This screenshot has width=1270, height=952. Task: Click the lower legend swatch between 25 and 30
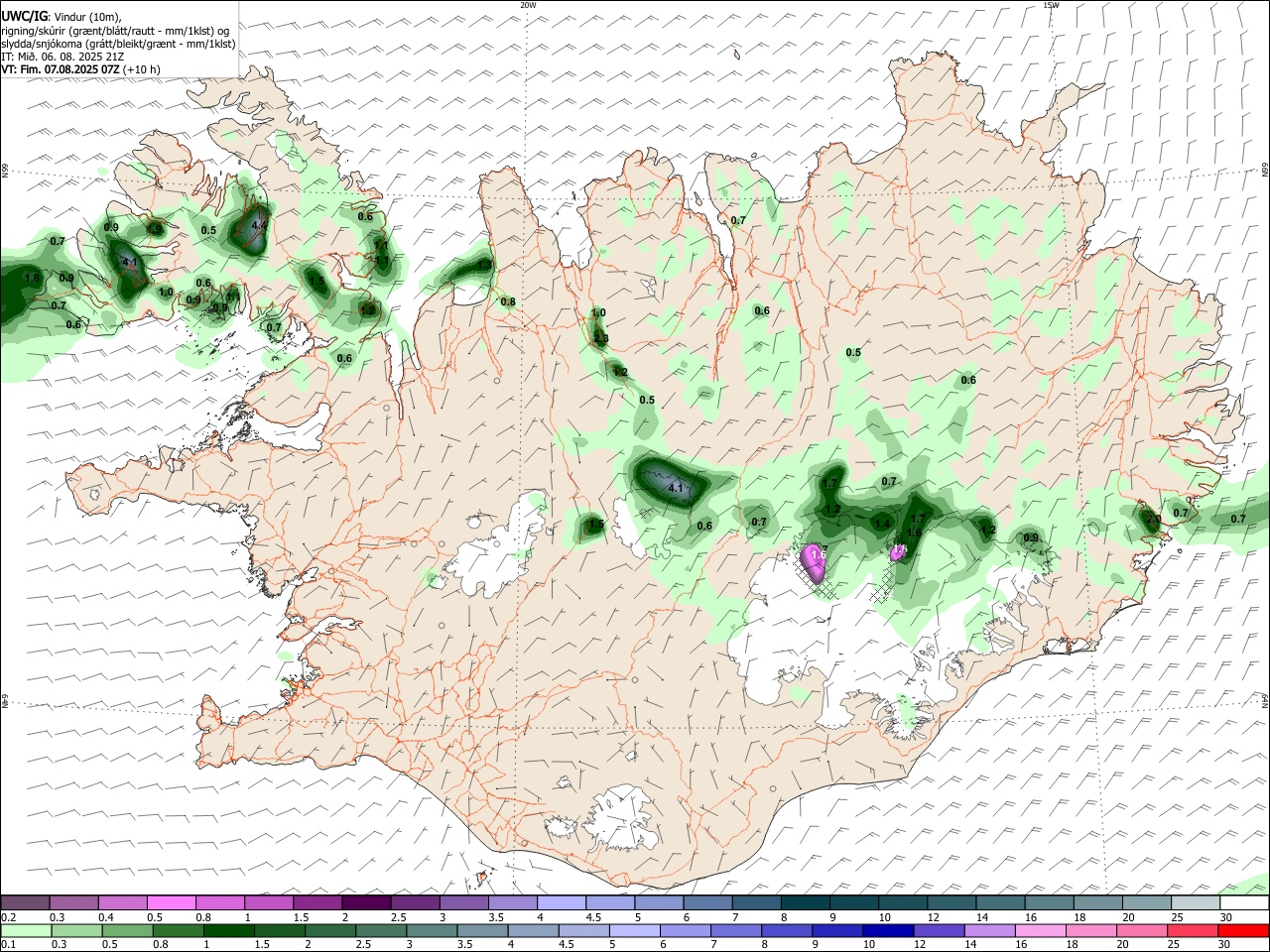[1191, 930]
